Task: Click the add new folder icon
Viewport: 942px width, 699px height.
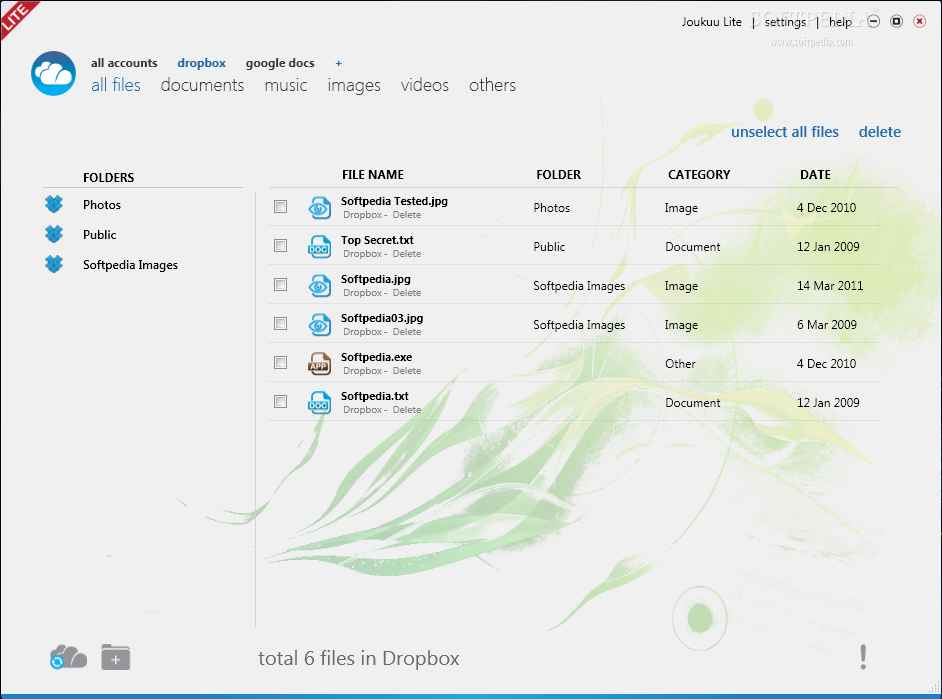Action: click(x=115, y=658)
